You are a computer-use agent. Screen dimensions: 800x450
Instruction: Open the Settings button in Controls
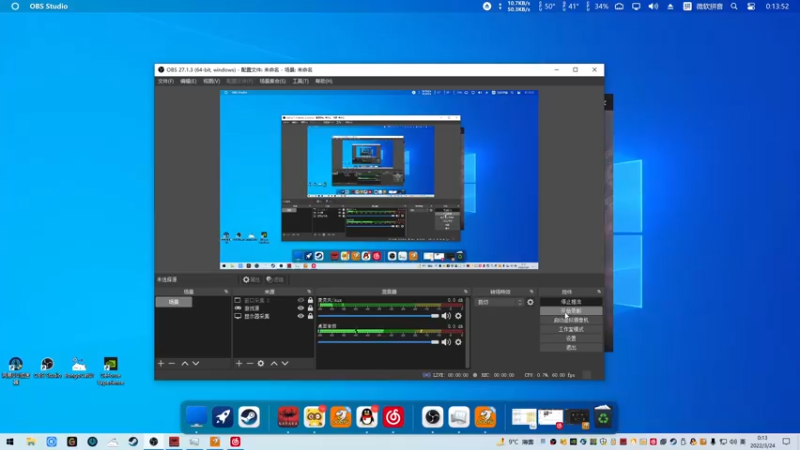click(x=571, y=338)
